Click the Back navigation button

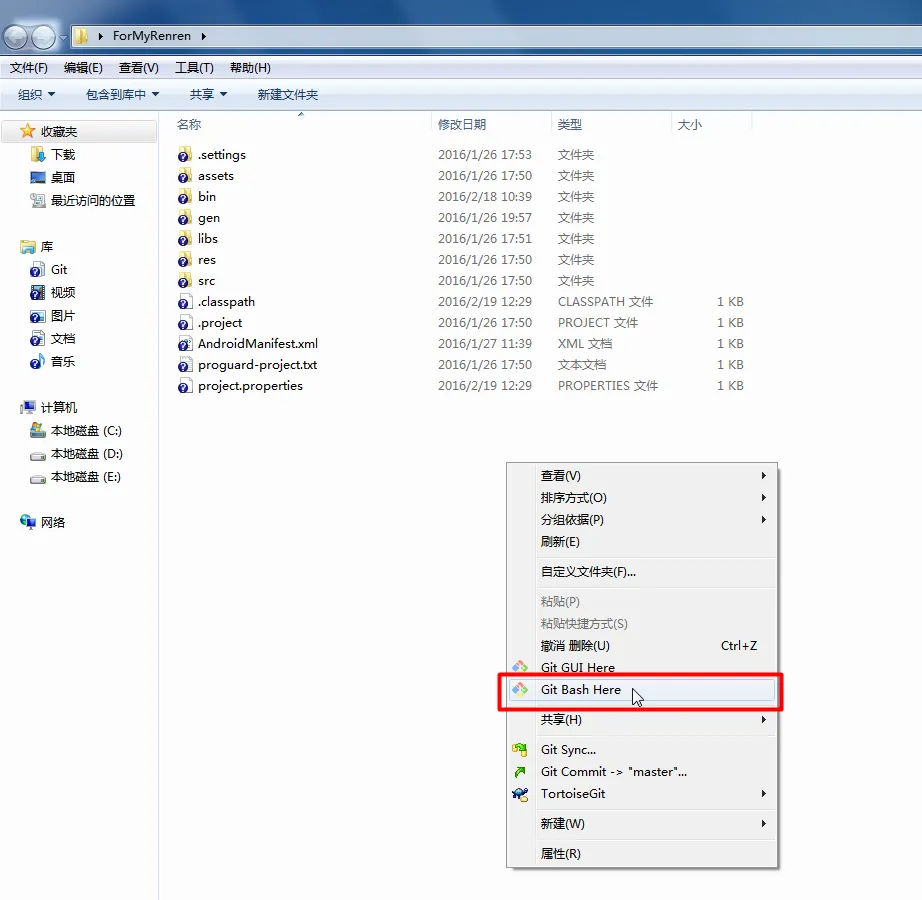pos(16,37)
